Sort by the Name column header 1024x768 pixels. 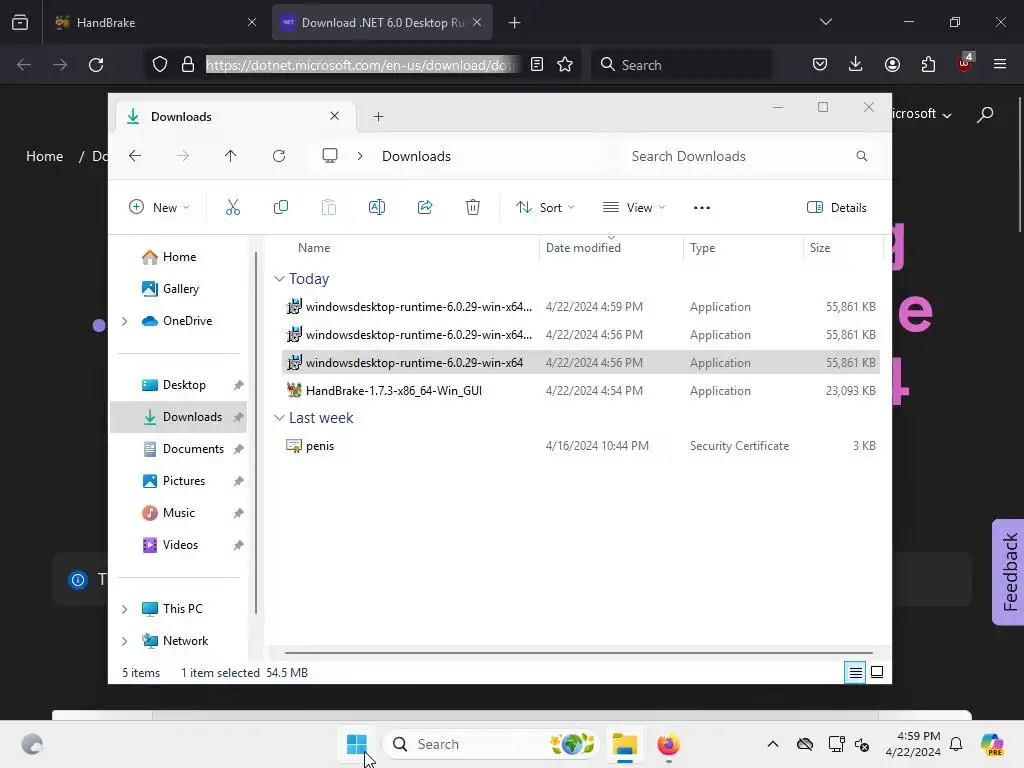(314, 248)
